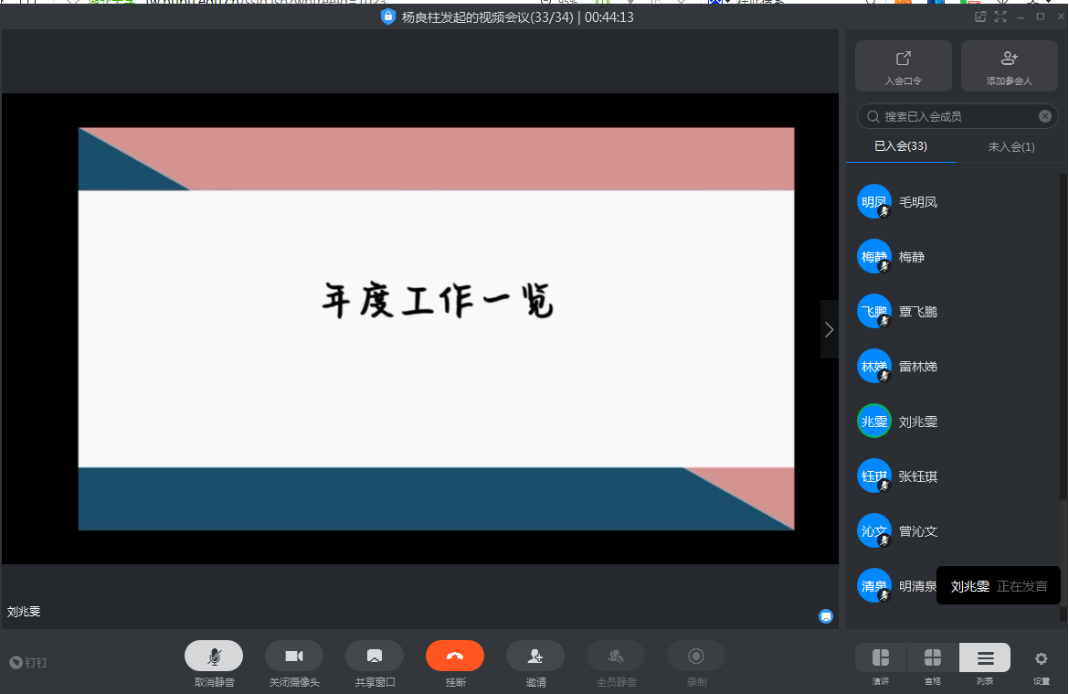Select participant 刘兆雯 in member list
1069x694 pixels.
pyautogui.click(x=917, y=422)
